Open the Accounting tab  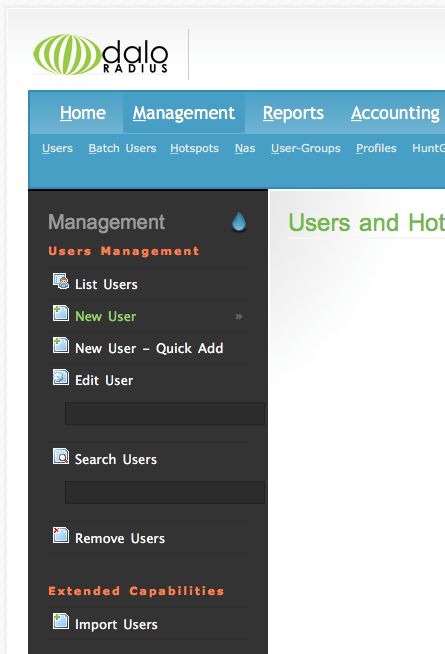(395, 113)
